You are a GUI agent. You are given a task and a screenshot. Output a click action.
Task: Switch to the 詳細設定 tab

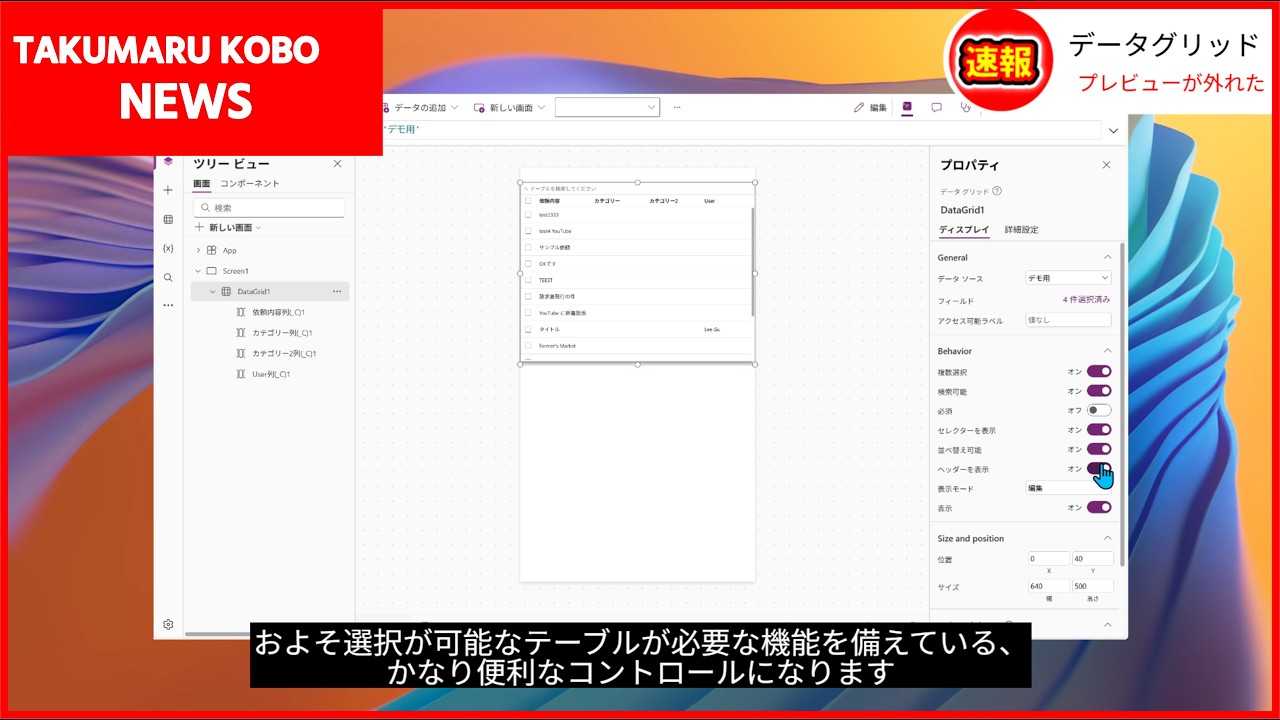1022,230
